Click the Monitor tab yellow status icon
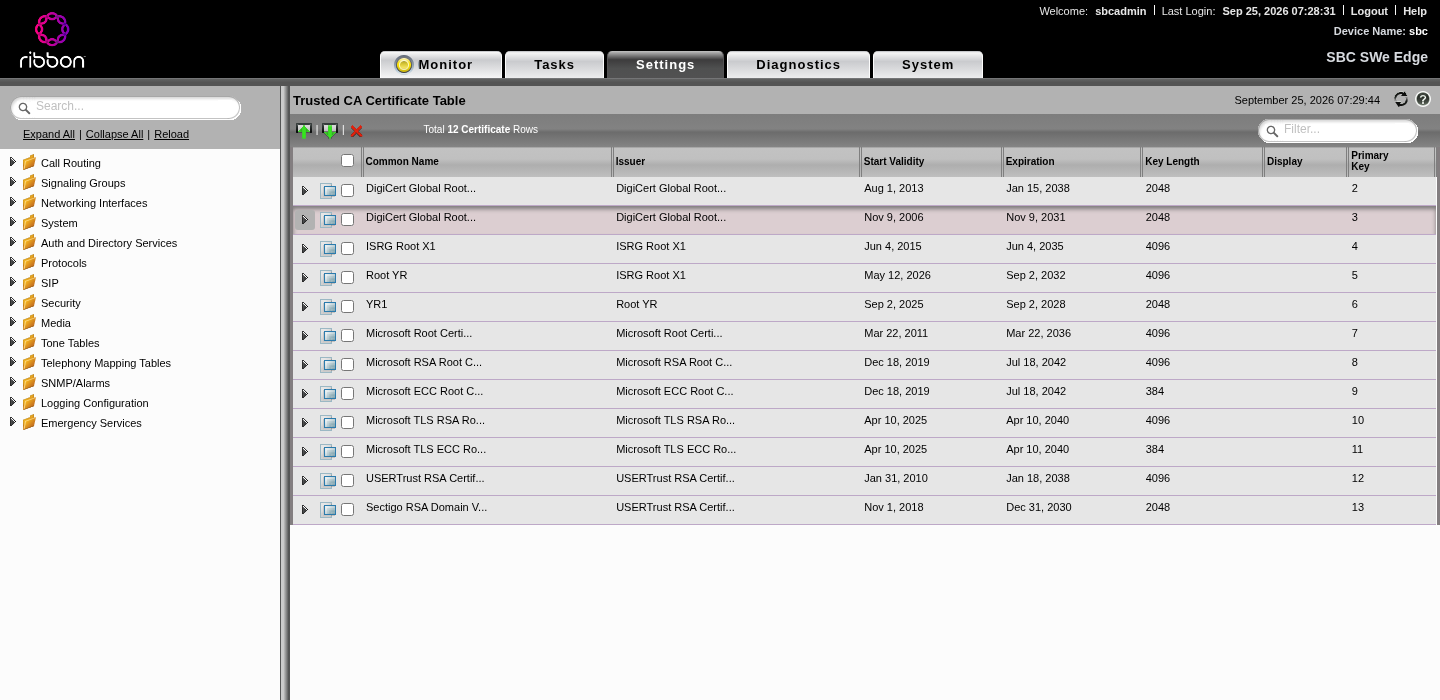Viewport: 1440px width, 700px height. pos(404,65)
